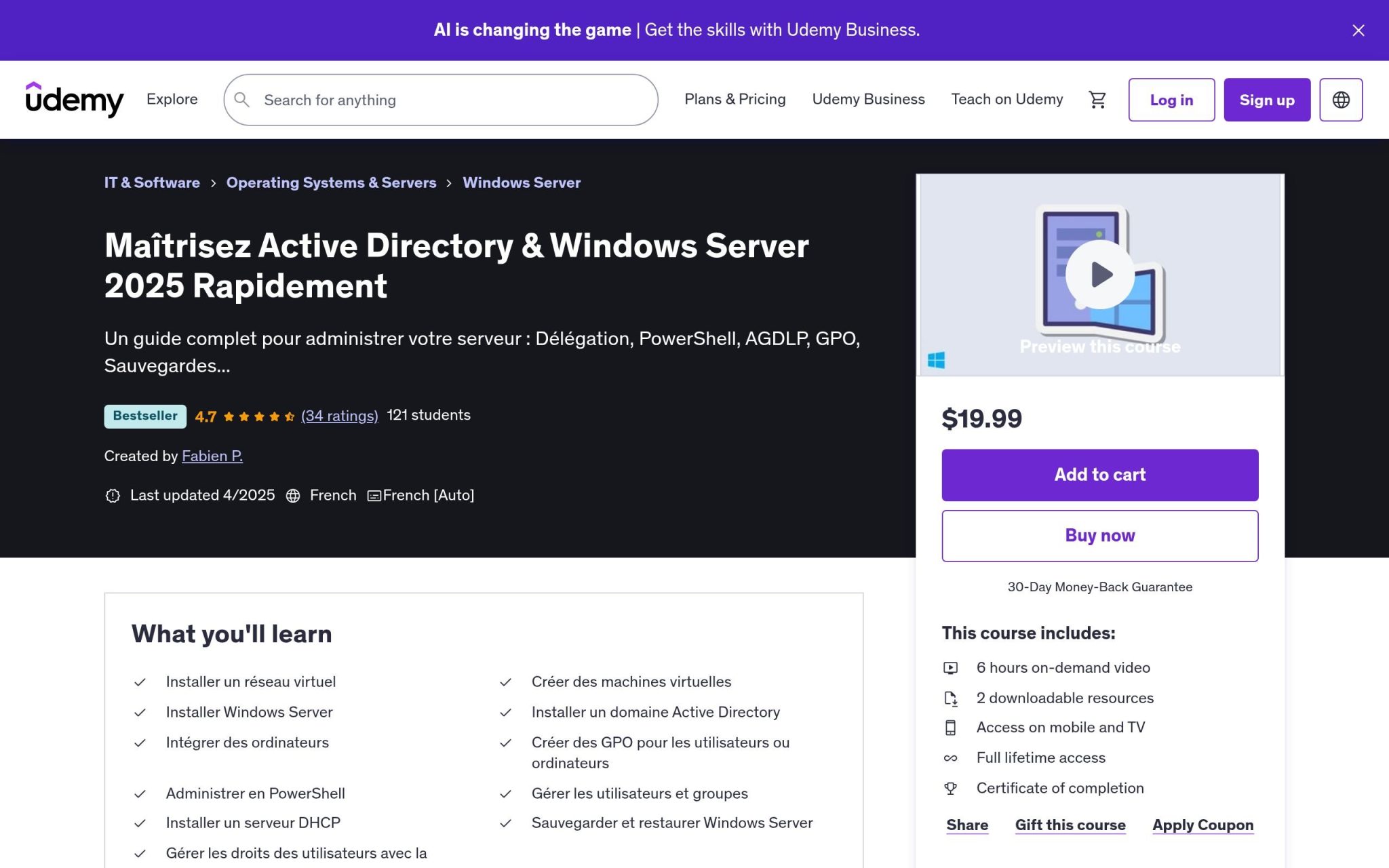This screenshot has height=868, width=1389.
Task: Open the shopping cart icon
Action: [1097, 100]
